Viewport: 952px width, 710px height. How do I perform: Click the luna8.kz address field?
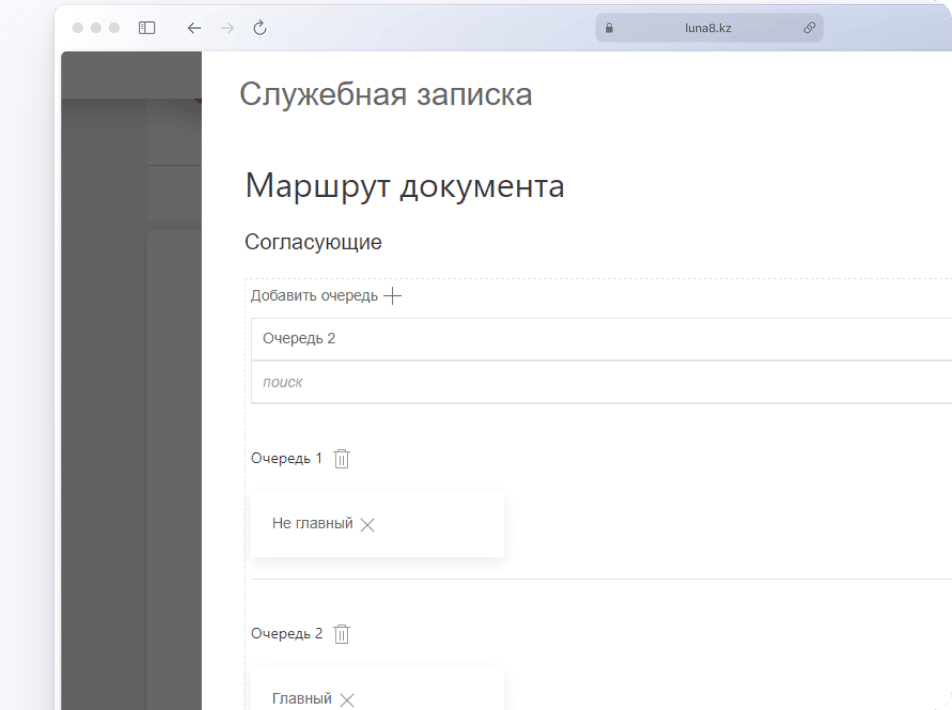point(708,29)
